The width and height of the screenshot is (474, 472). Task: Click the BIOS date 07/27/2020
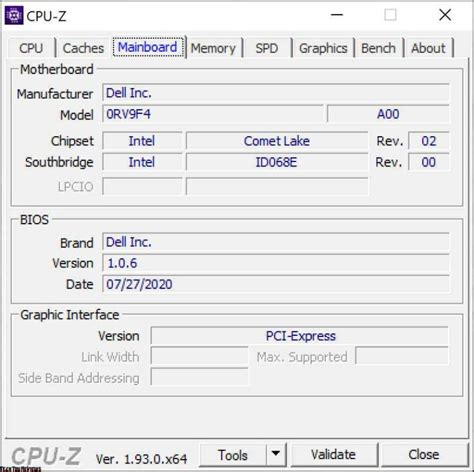tap(276, 284)
